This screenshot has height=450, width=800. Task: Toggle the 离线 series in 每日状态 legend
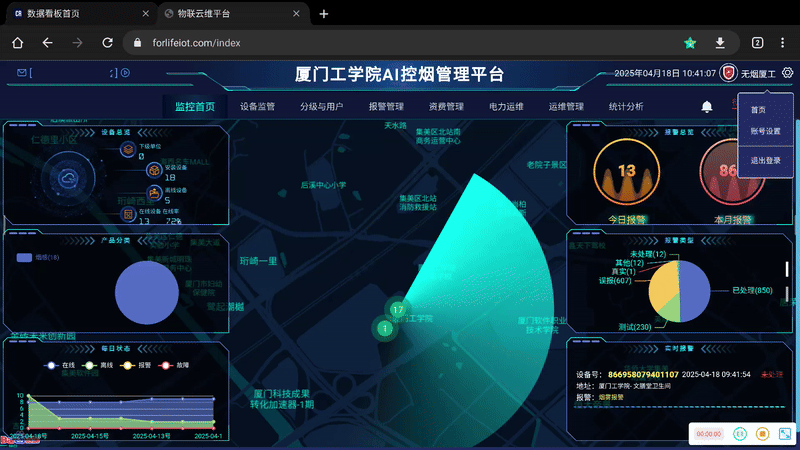tap(97, 365)
